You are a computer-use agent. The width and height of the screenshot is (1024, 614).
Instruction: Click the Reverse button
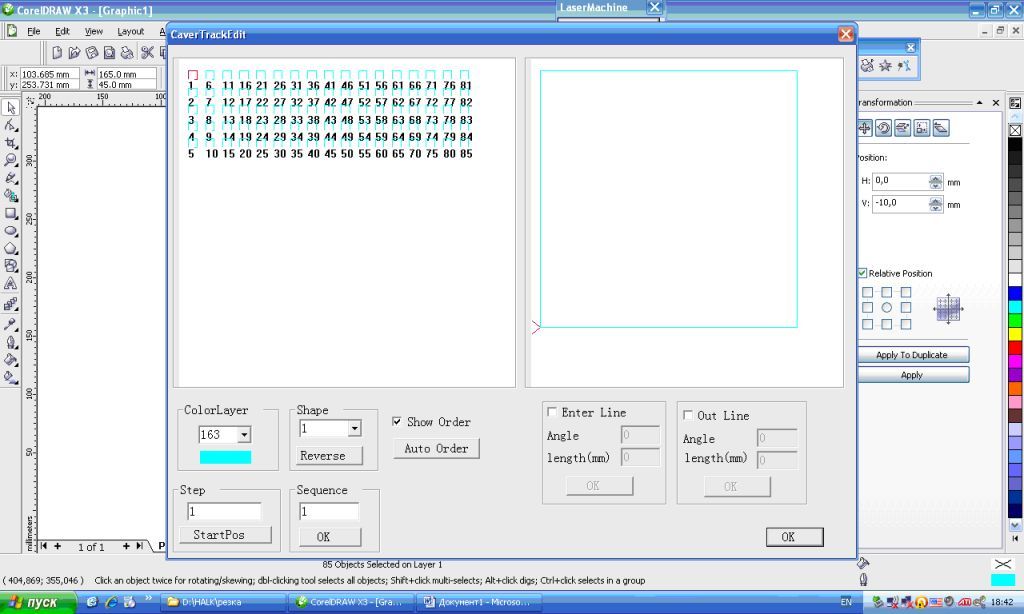[x=323, y=456]
